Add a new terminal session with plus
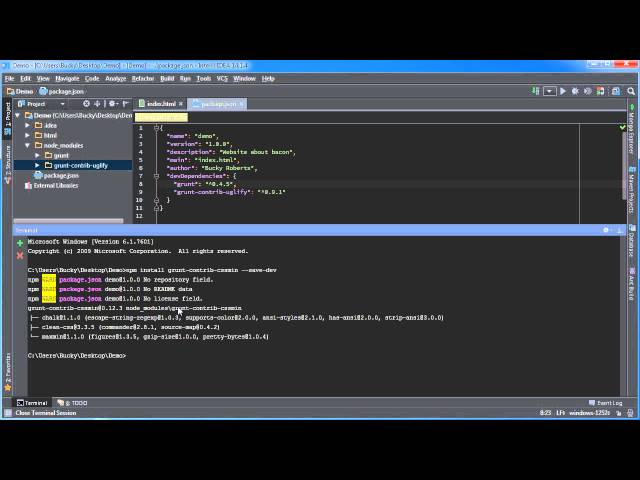640x480 pixels. tap(20, 243)
